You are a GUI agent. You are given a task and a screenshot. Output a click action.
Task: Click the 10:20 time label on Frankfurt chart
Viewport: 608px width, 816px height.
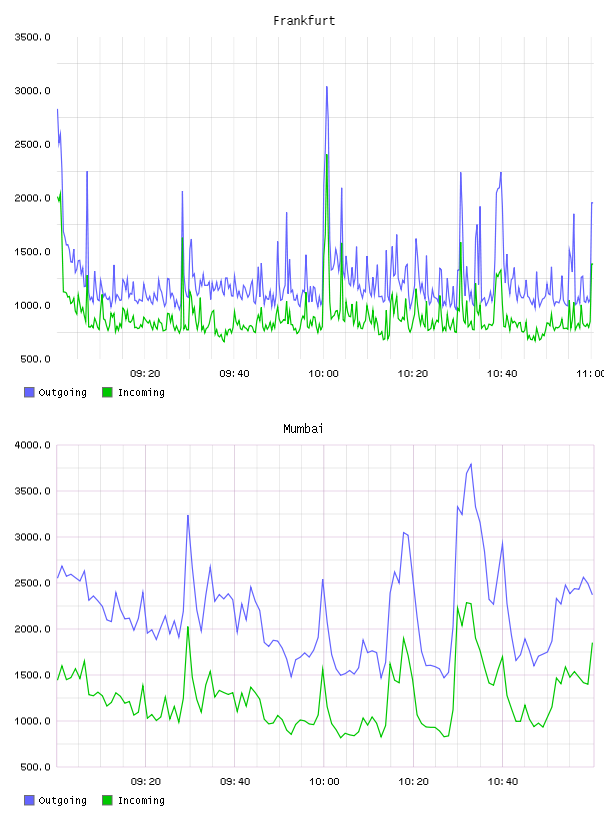coord(413,374)
